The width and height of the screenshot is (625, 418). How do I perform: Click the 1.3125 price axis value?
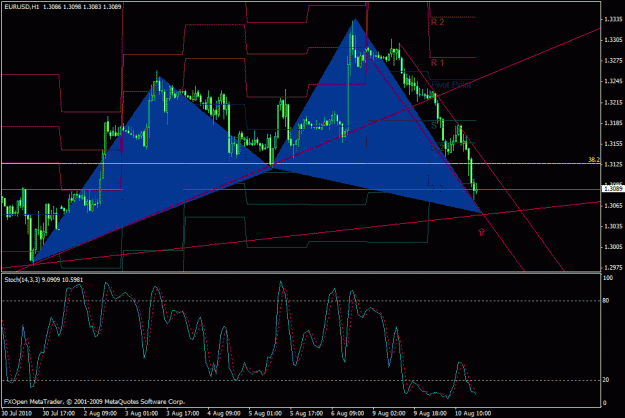(613, 164)
